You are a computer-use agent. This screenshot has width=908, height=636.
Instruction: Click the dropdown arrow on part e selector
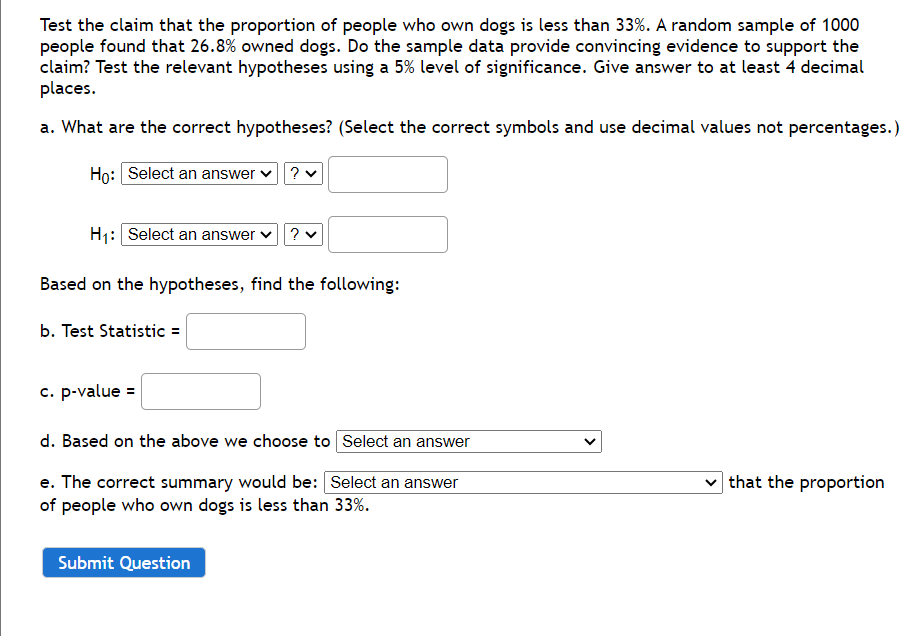[x=708, y=482]
